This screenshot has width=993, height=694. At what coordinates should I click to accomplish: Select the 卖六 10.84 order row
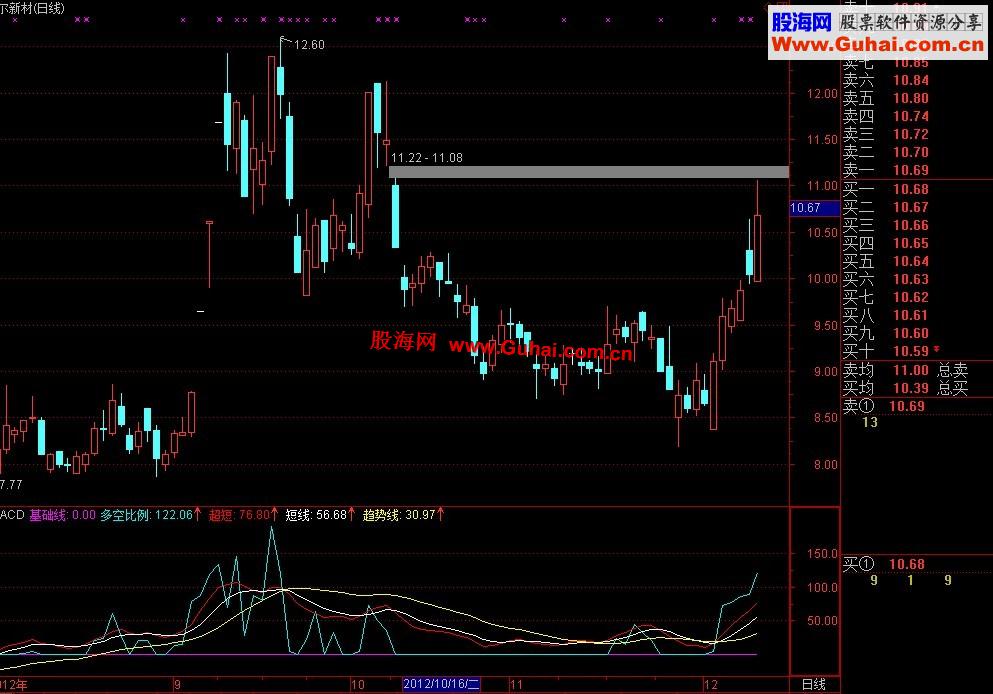tap(886, 80)
